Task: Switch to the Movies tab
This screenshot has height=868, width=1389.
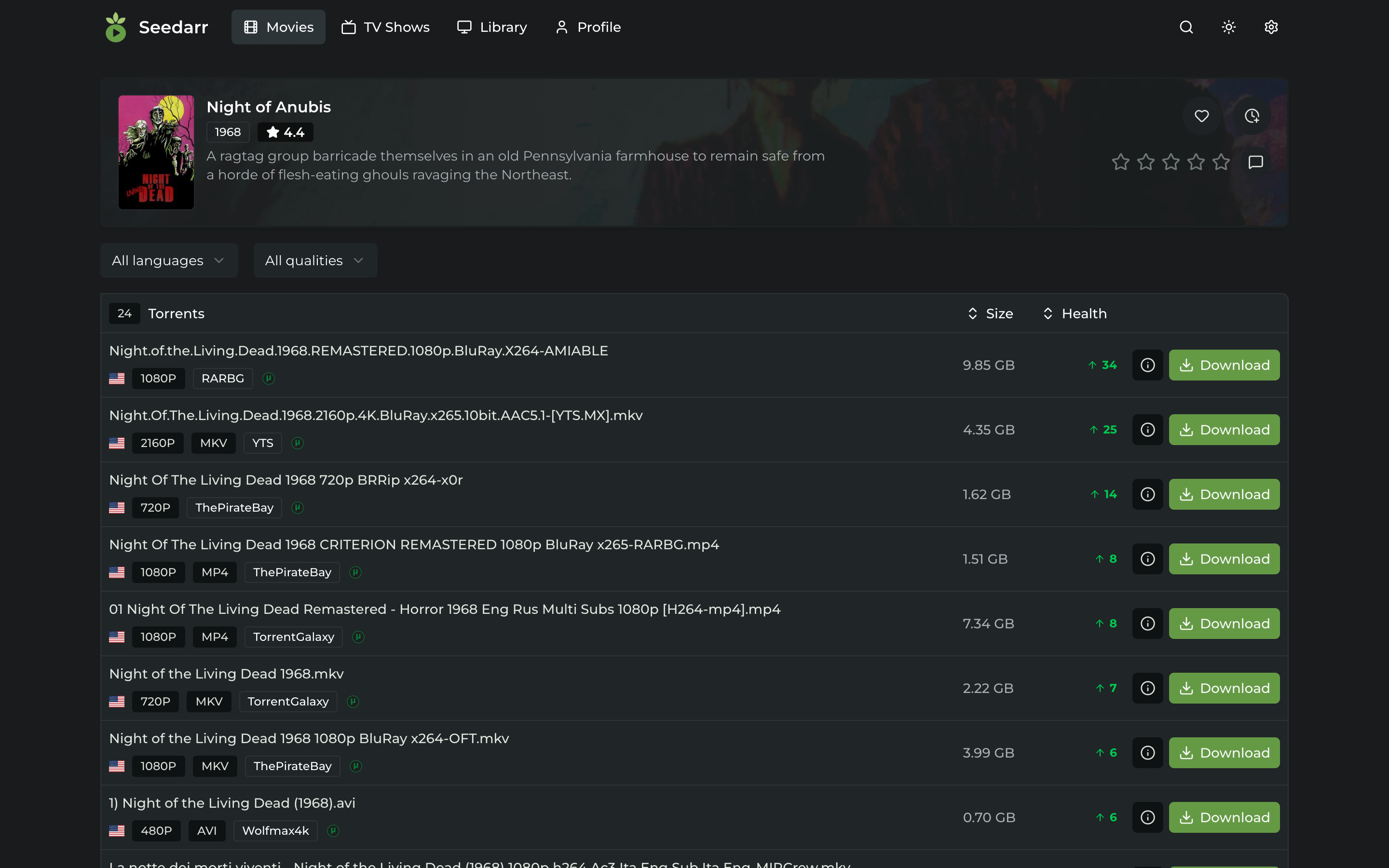Action: click(278, 27)
